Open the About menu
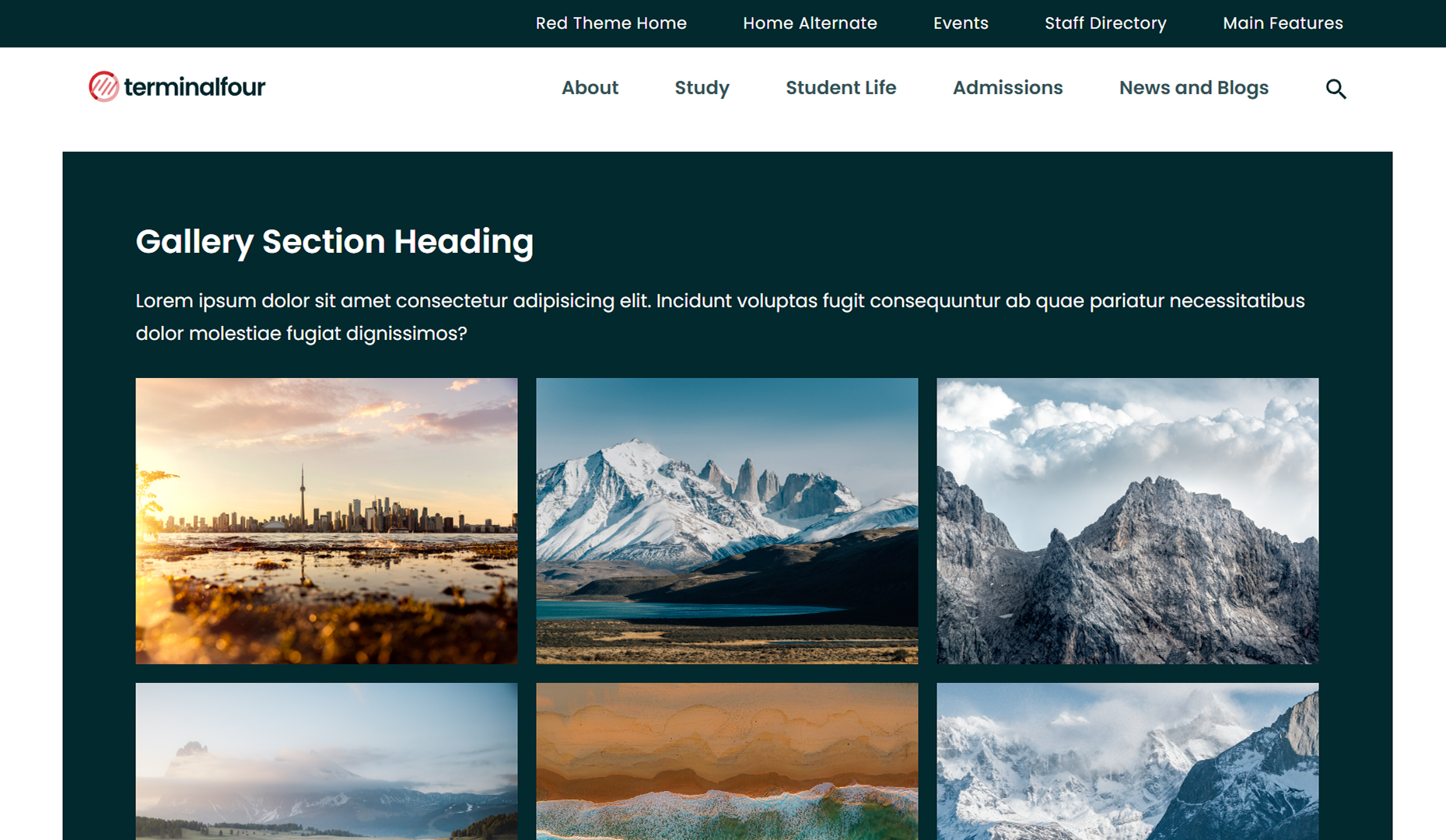This screenshot has width=1446, height=840. [590, 88]
